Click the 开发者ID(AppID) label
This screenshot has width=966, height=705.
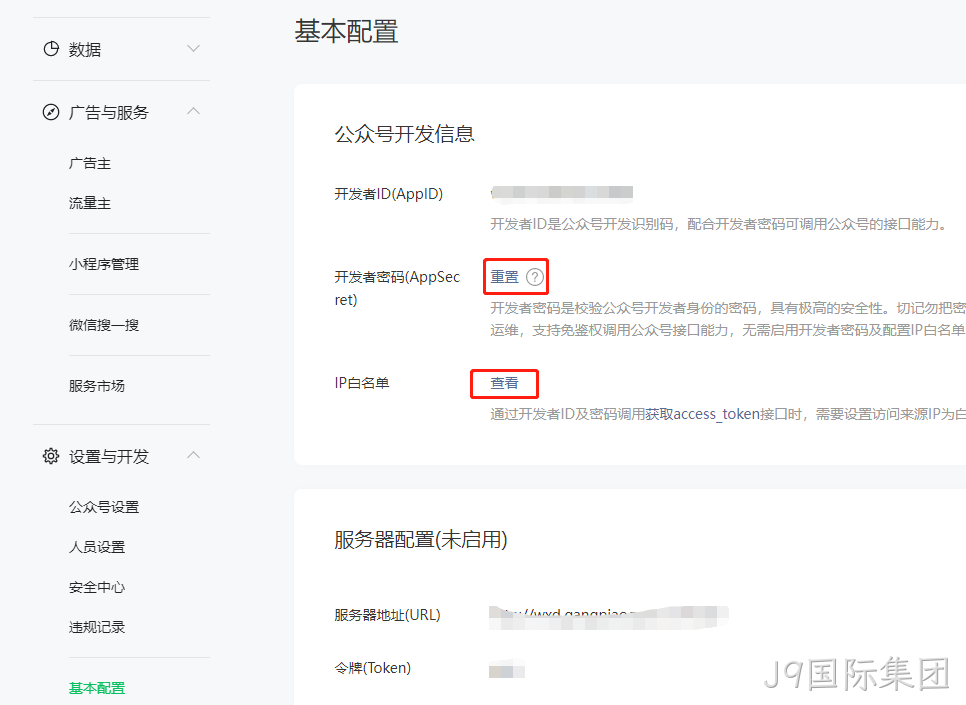point(389,194)
